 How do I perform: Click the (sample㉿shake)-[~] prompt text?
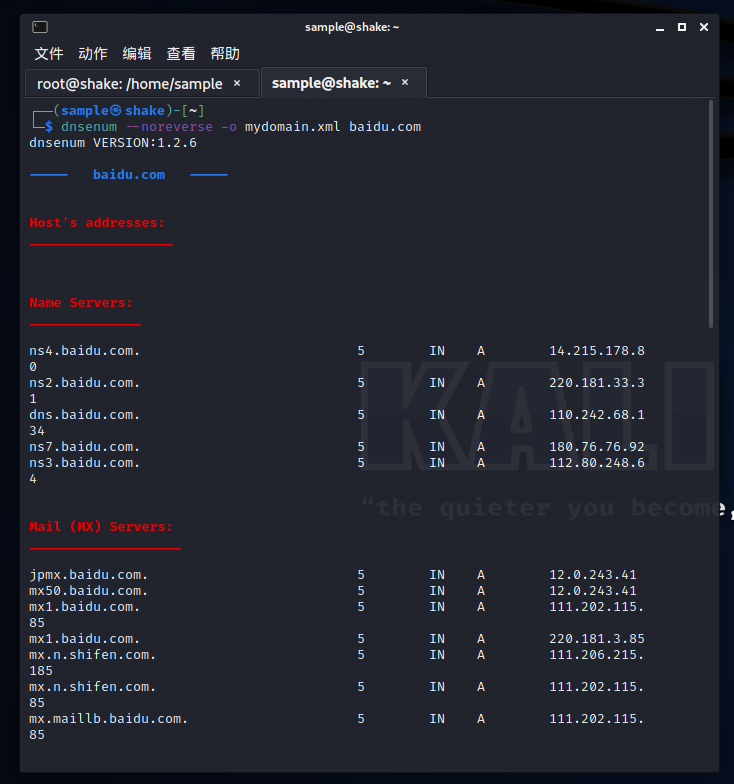click(x=128, y=111)
